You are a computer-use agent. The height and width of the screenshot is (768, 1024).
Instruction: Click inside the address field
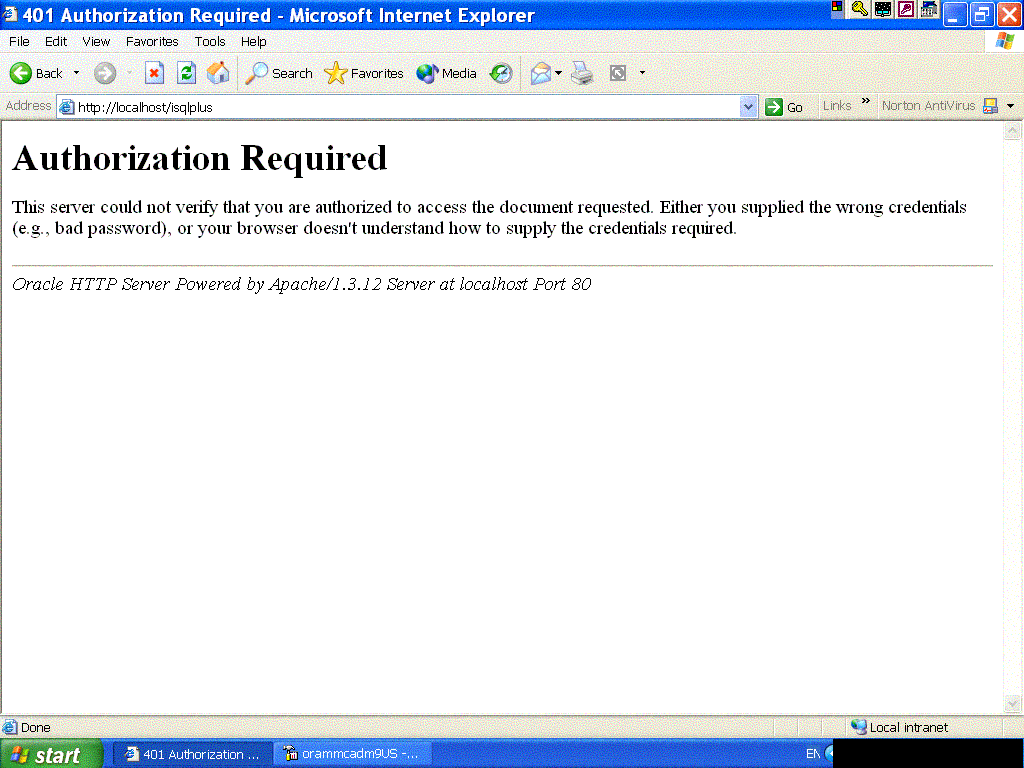[x=408, y=107]
